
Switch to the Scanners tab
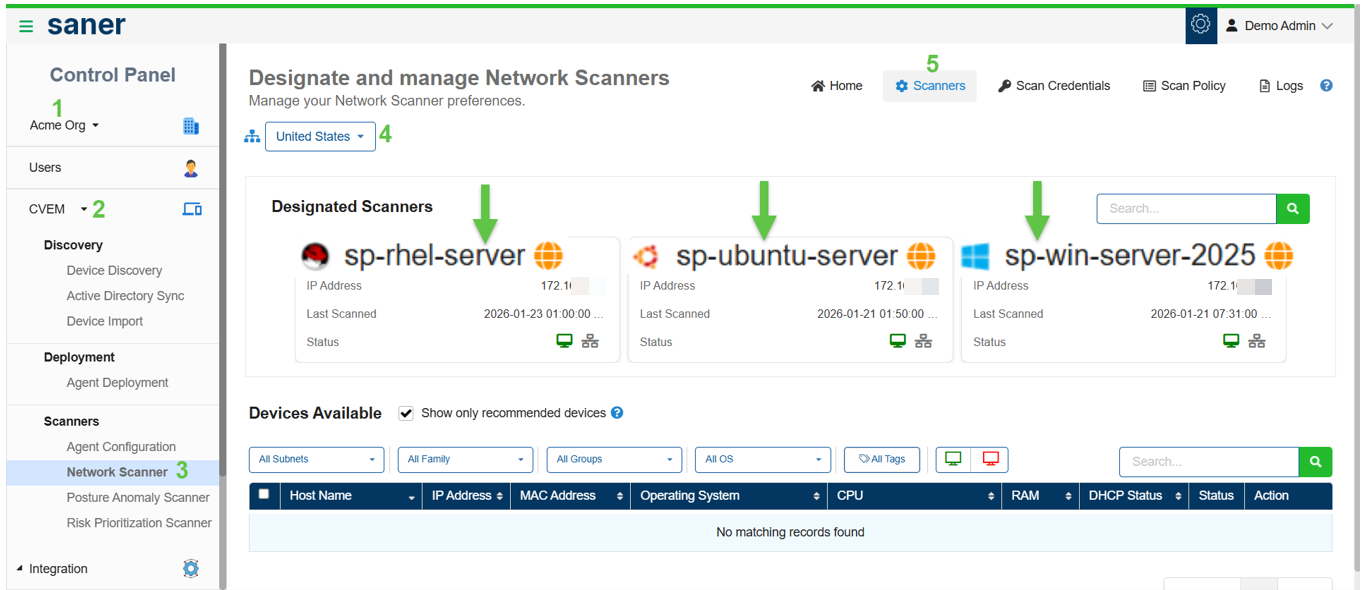[x=930, y=86]
